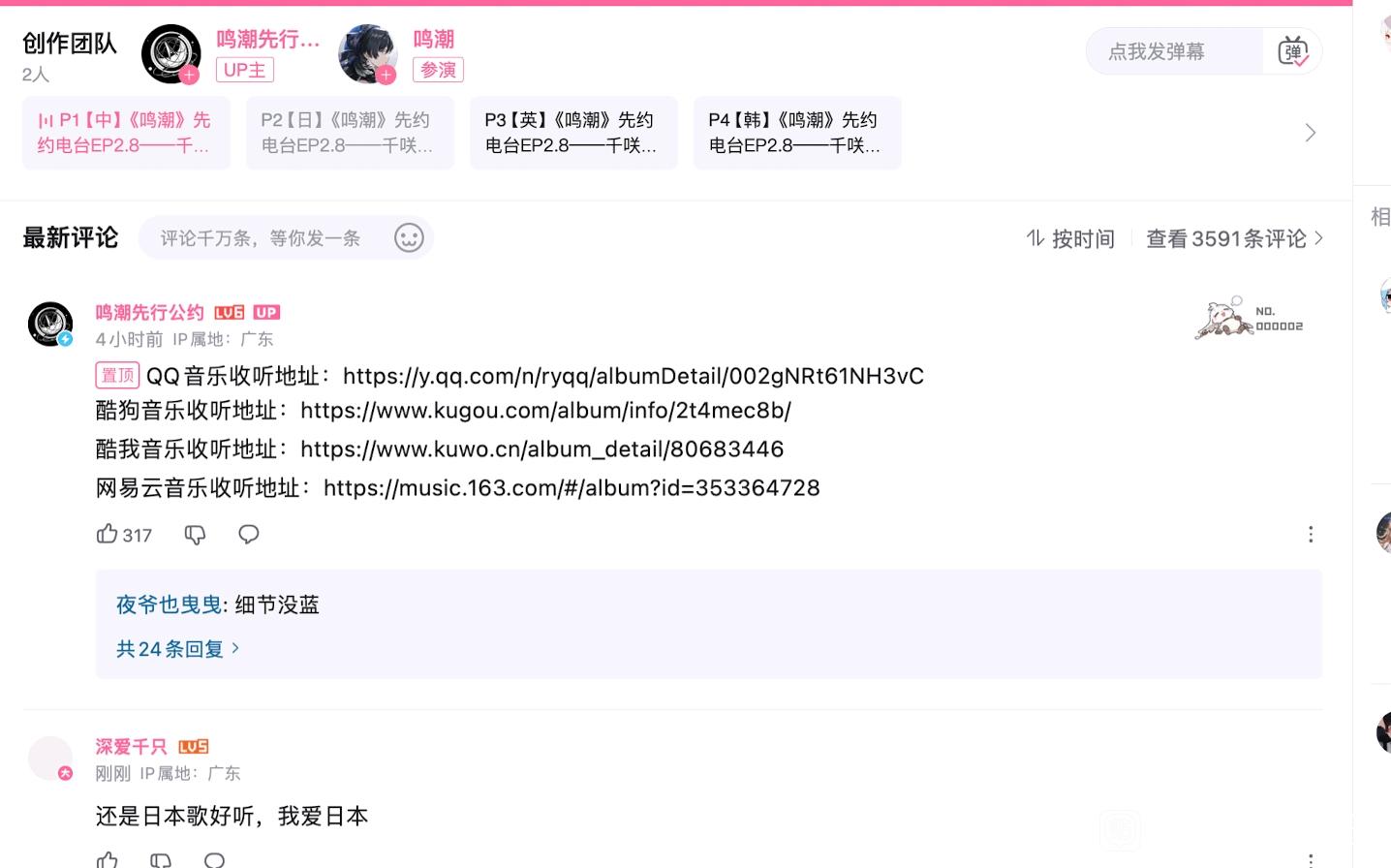The image size is (1391, 868).
Task: Show more video parts with right chevron
Action: coord(1310,133)
